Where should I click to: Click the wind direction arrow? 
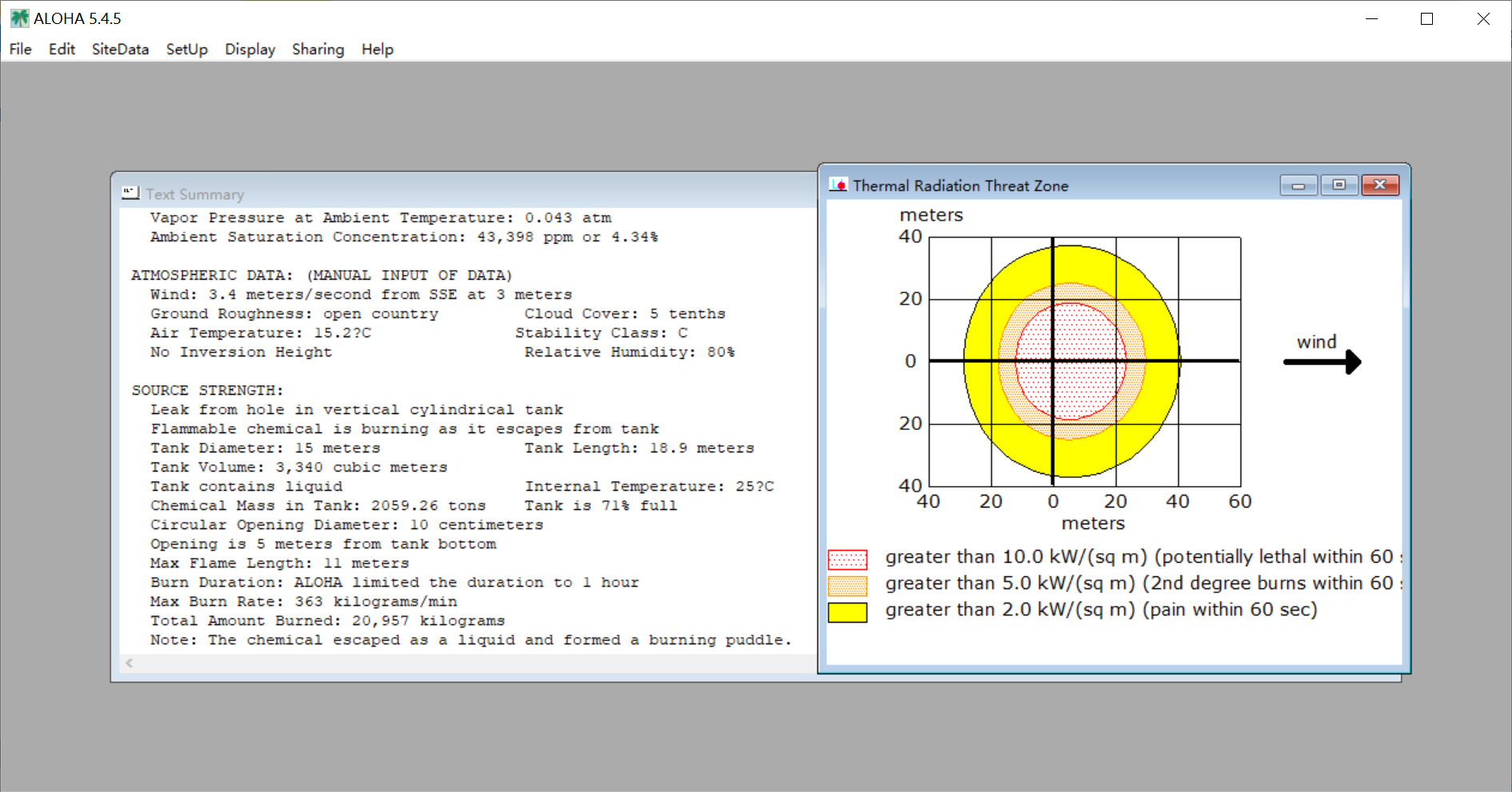tap(1323, 362)
